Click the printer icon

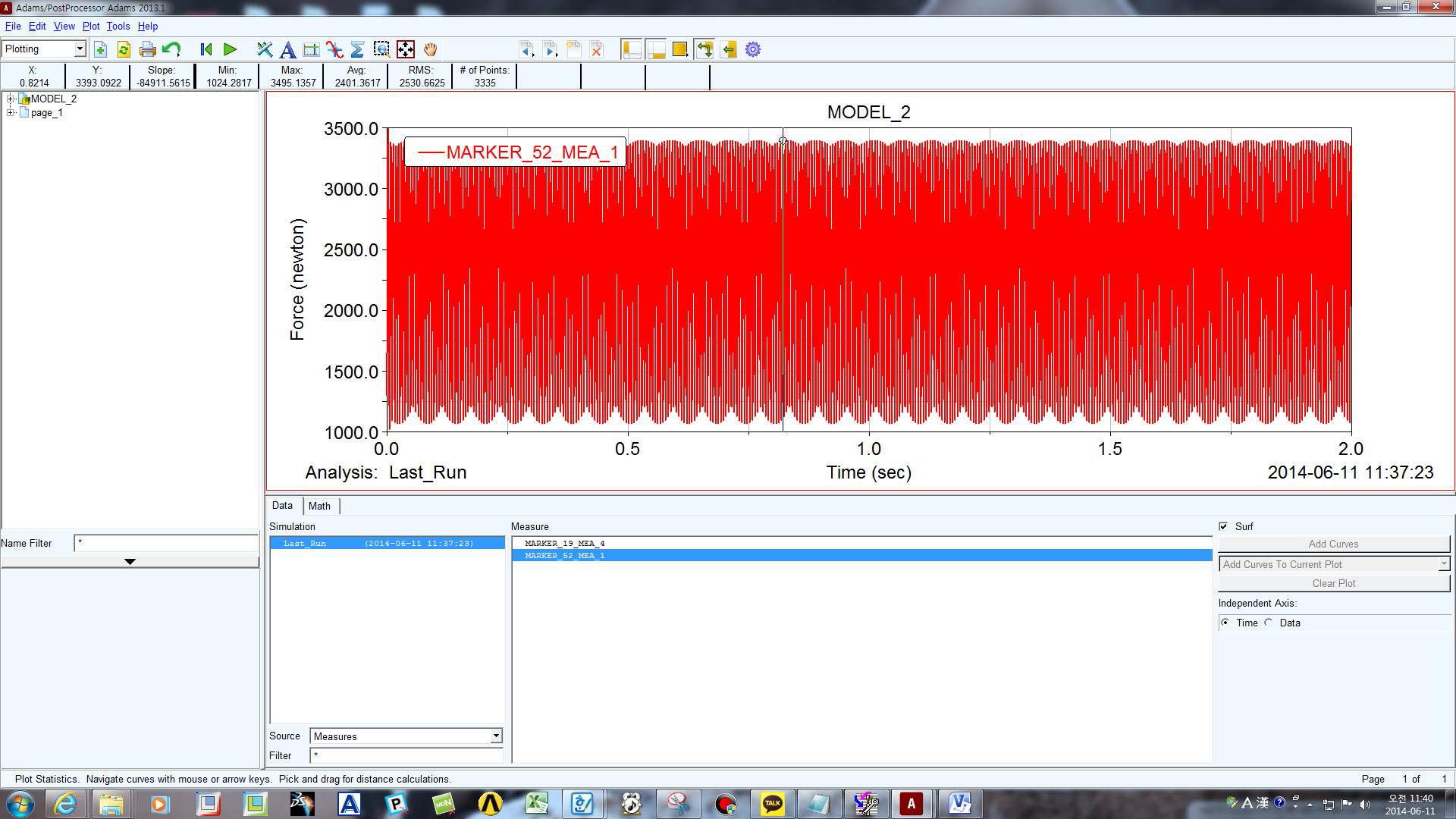[x=148, y=49]
